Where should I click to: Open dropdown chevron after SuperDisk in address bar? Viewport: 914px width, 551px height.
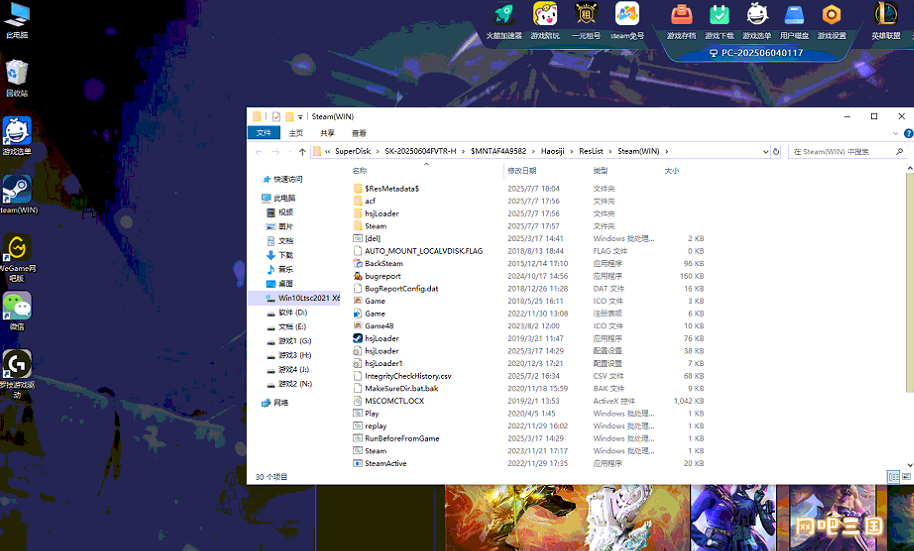pyautogui.click(x=377, y=152)
